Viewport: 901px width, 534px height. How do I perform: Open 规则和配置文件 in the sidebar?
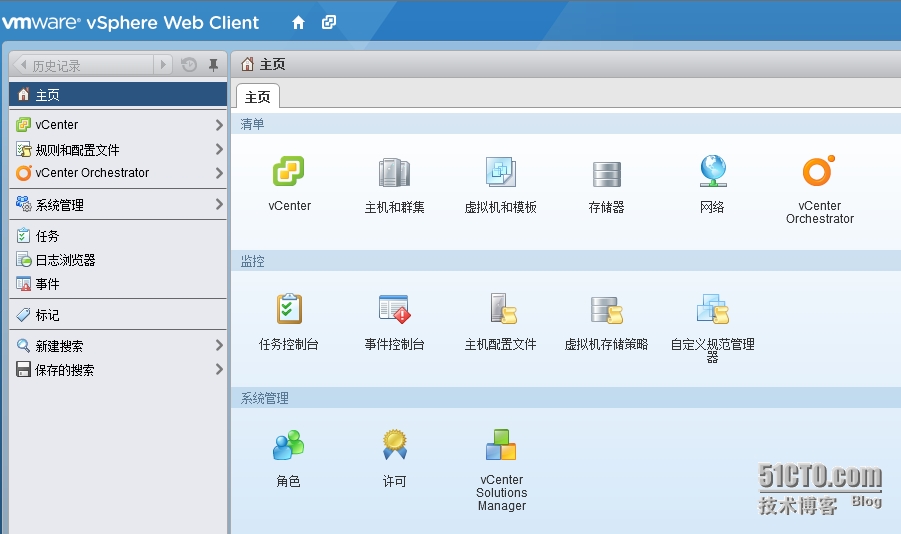point(118,149)
